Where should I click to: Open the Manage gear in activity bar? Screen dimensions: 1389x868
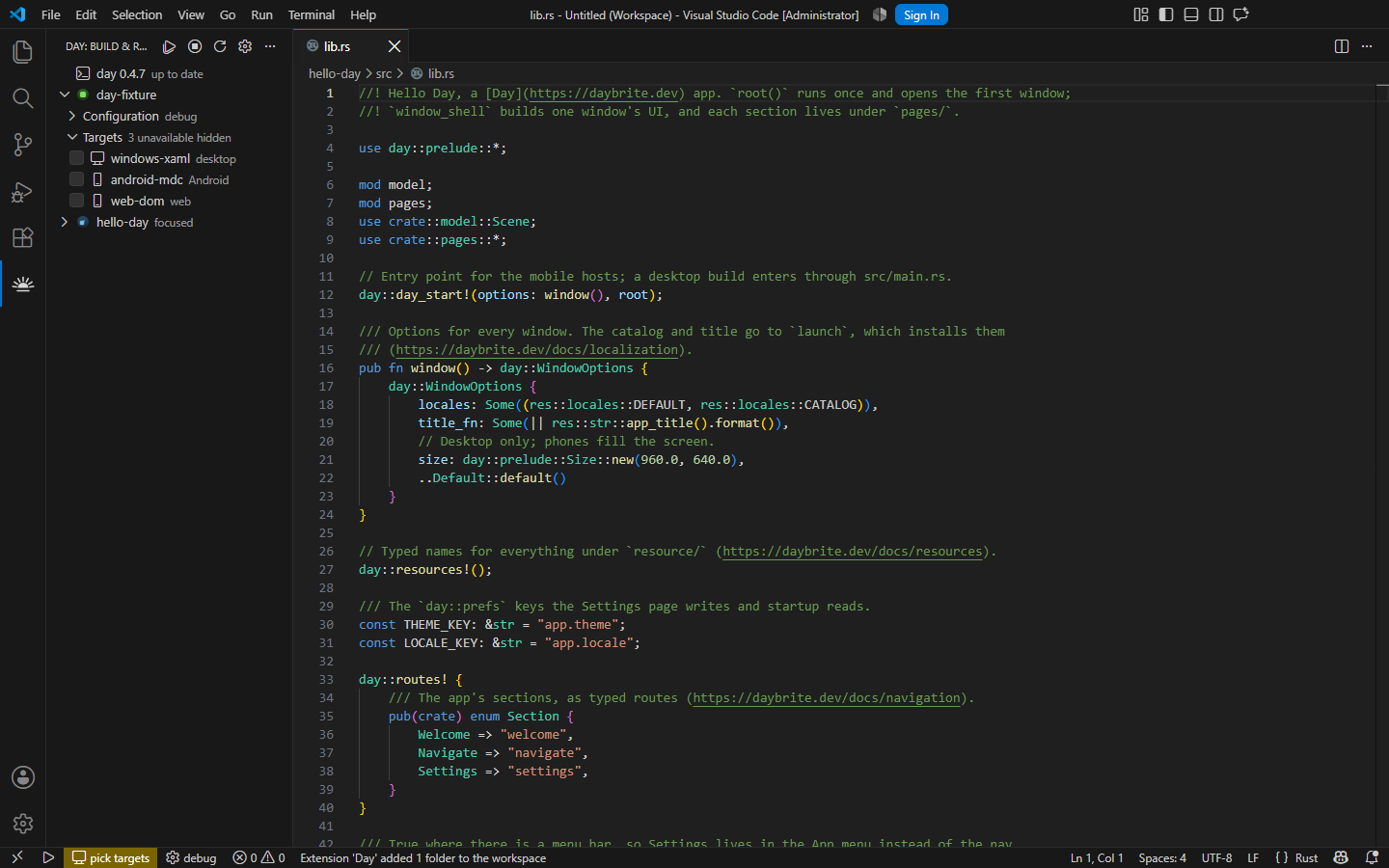(x=23, y=824)
